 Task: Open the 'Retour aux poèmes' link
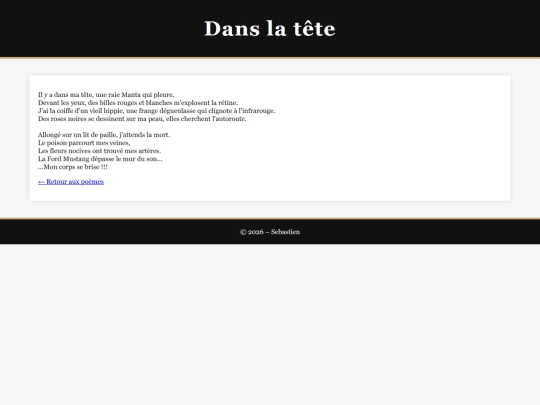71,181
